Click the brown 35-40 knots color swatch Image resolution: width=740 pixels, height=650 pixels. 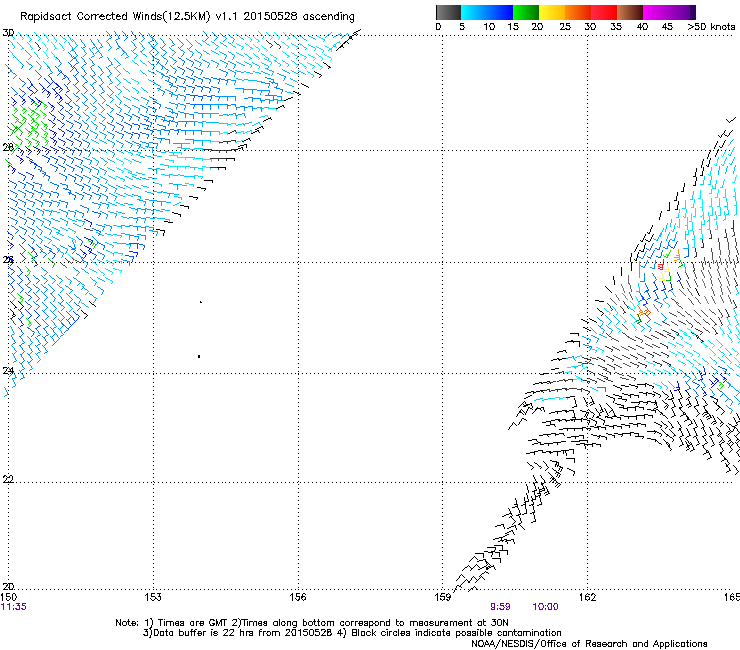[630, 12]
